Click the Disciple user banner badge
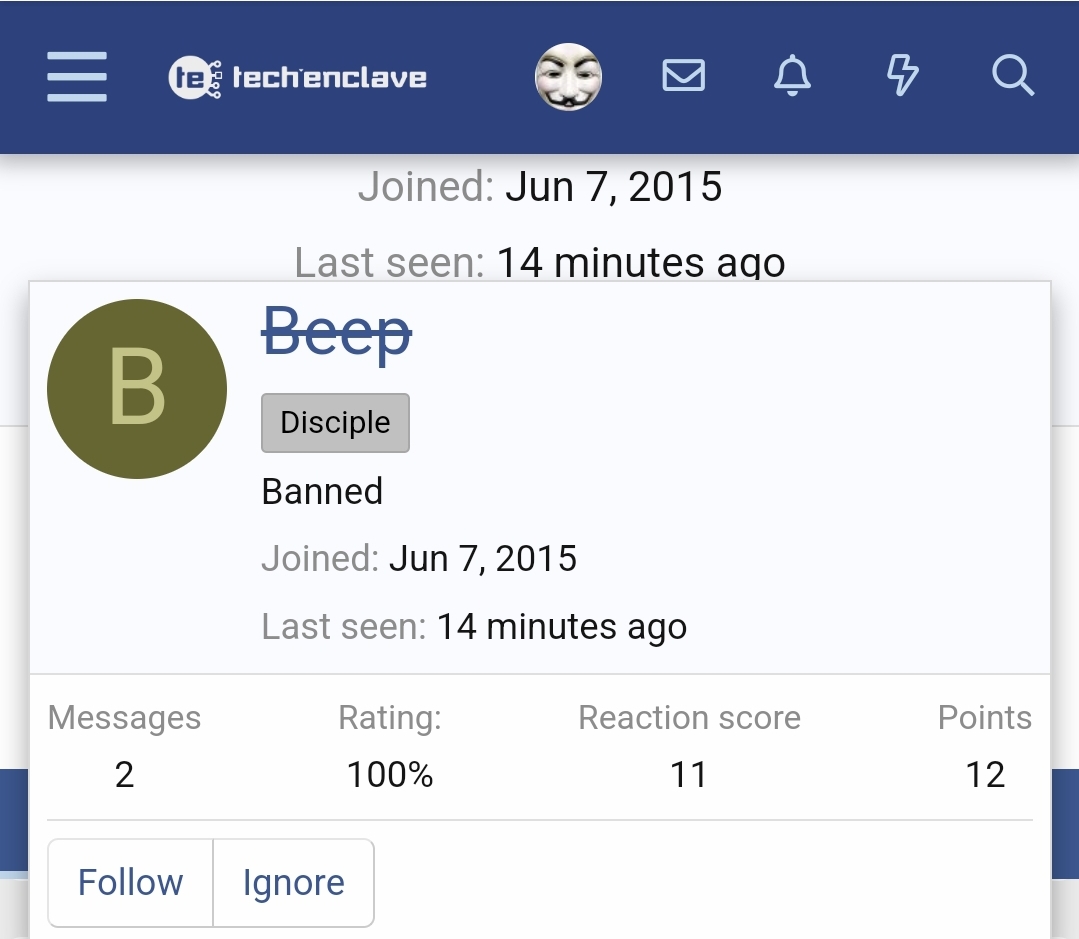This screenshot has width=1079, height=939. point(335,422)
